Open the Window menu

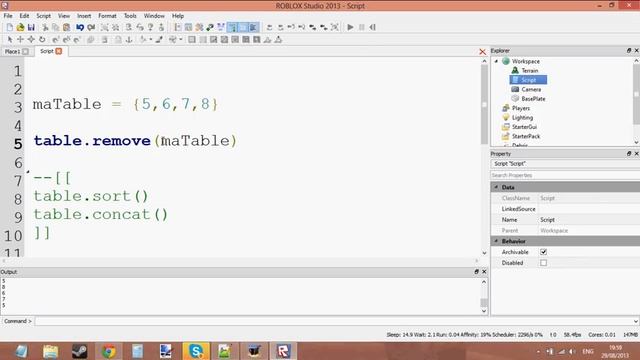point(154,16)
